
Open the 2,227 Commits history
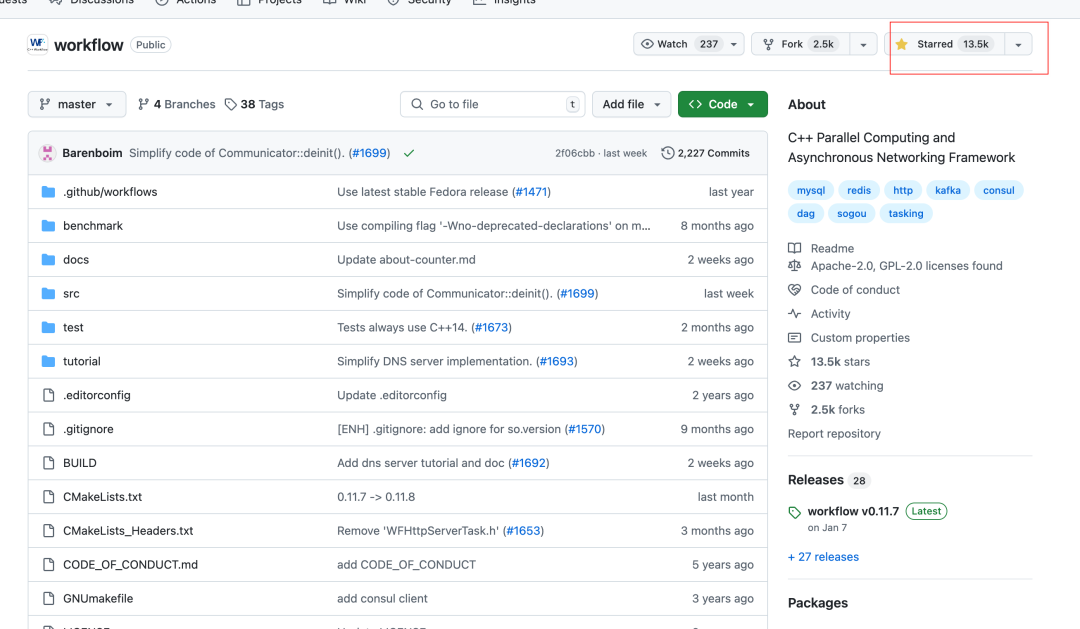coord(705,153)
